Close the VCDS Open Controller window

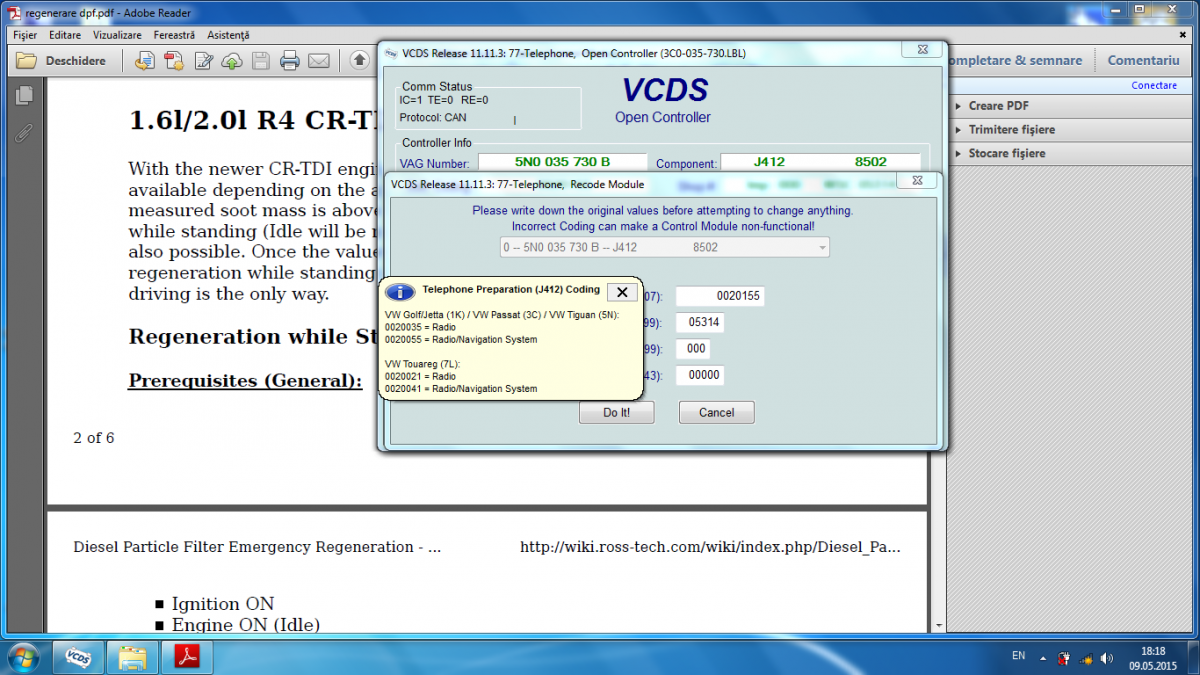tap(921, 50)
